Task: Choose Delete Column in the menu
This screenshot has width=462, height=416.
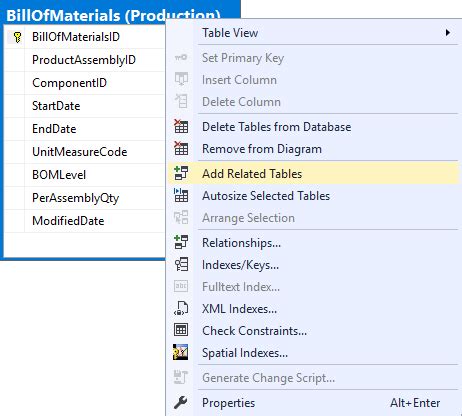Action: pyautogui.click(x=313, y=102)
